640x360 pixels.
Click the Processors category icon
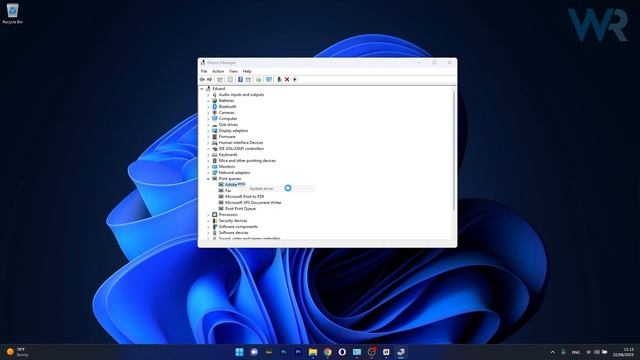[215, 215]
